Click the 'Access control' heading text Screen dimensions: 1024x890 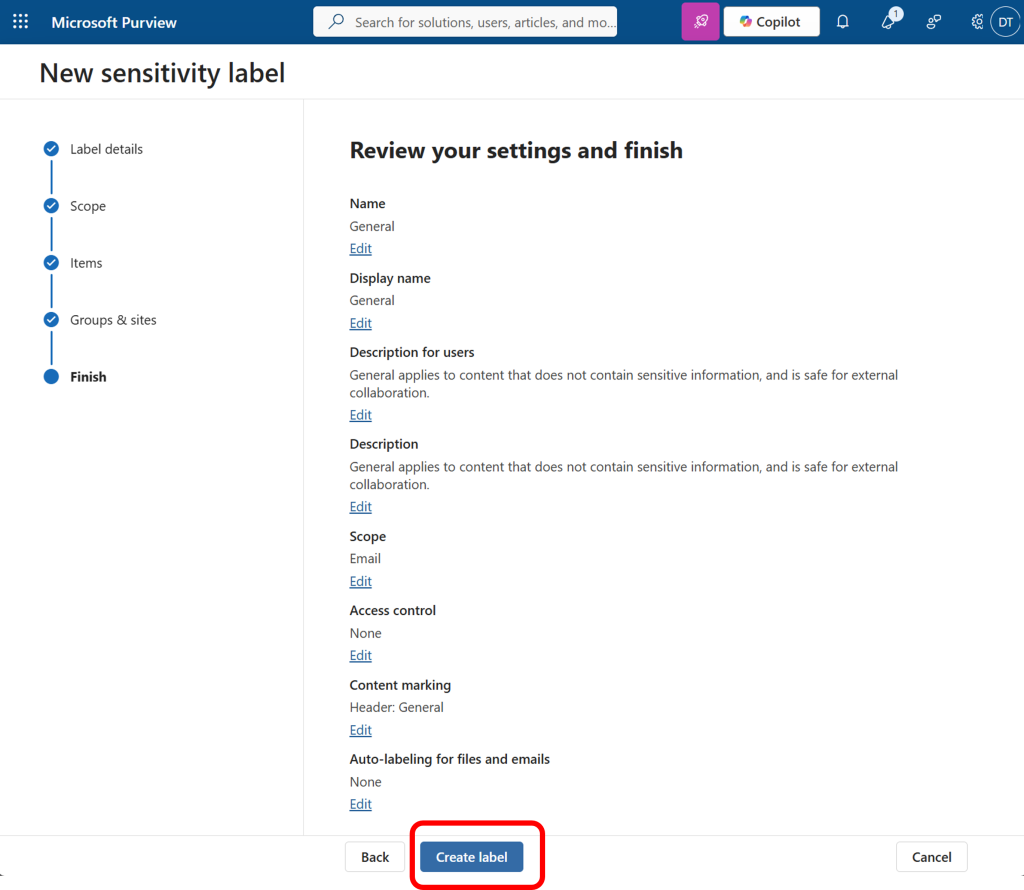point(392,611)
